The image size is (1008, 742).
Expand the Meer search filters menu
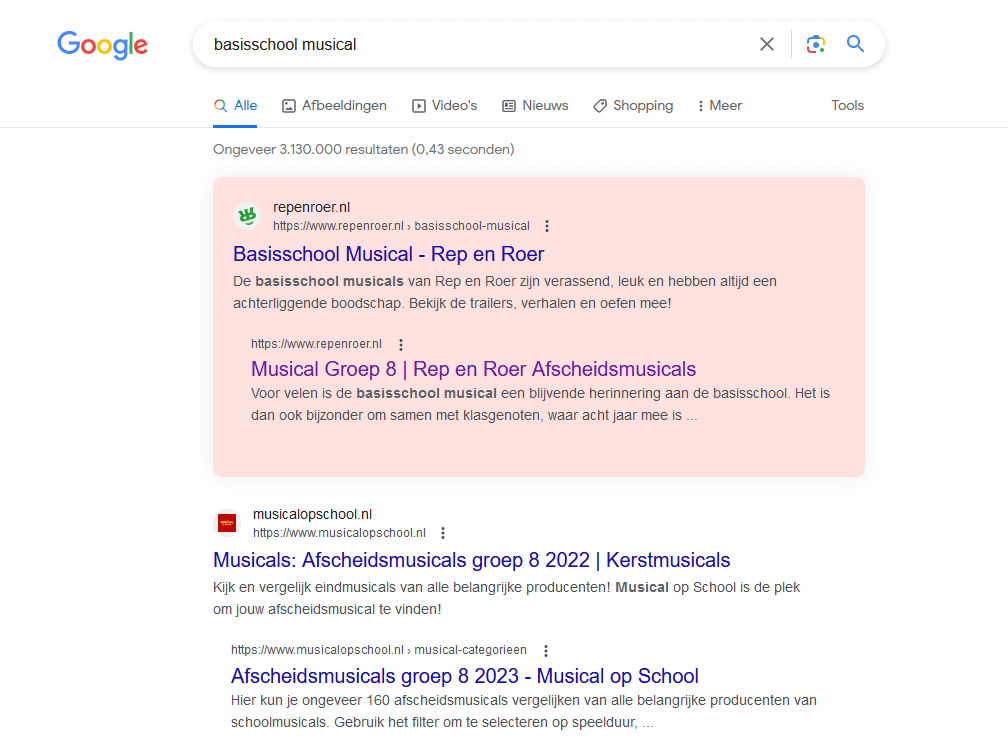pyautogui.click(x=720, y=106)
